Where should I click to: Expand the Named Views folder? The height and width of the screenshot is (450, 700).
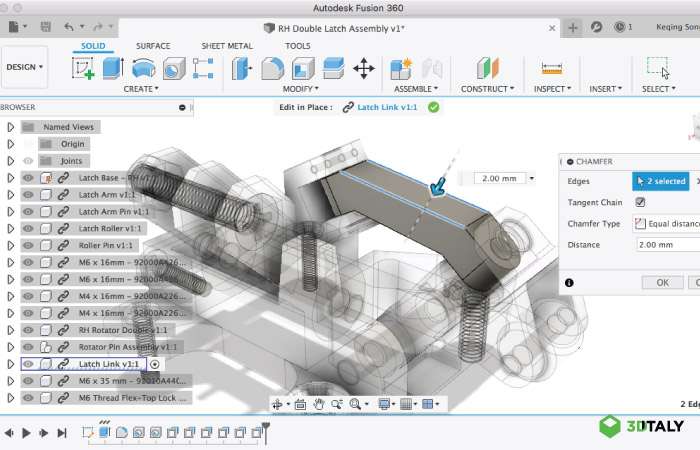click(x=11, y=127)
